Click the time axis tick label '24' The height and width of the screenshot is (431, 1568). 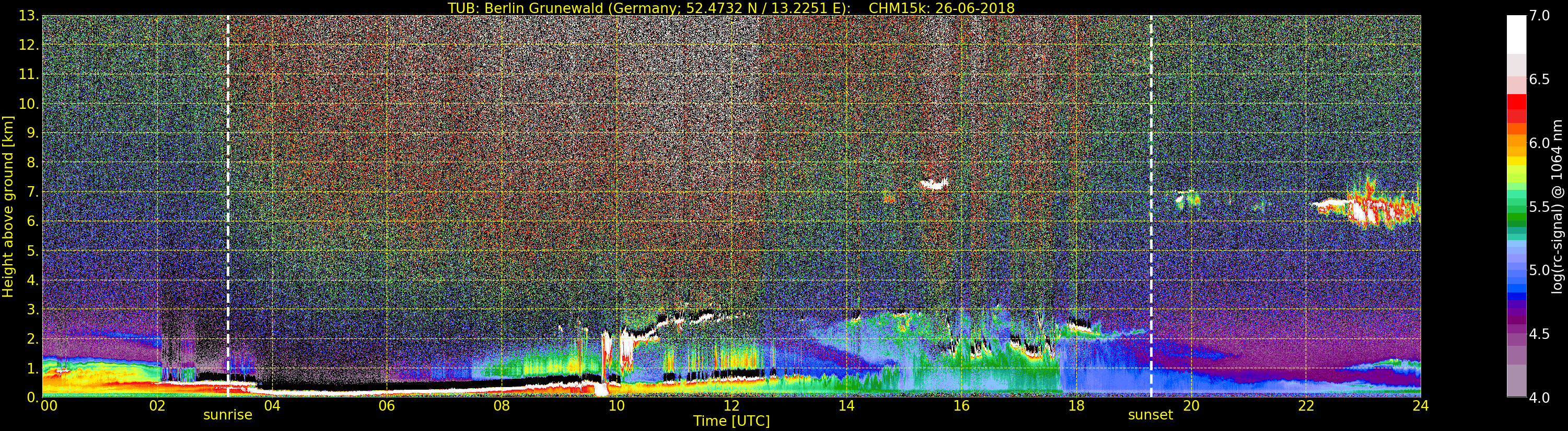click(x=1421, y=406)
